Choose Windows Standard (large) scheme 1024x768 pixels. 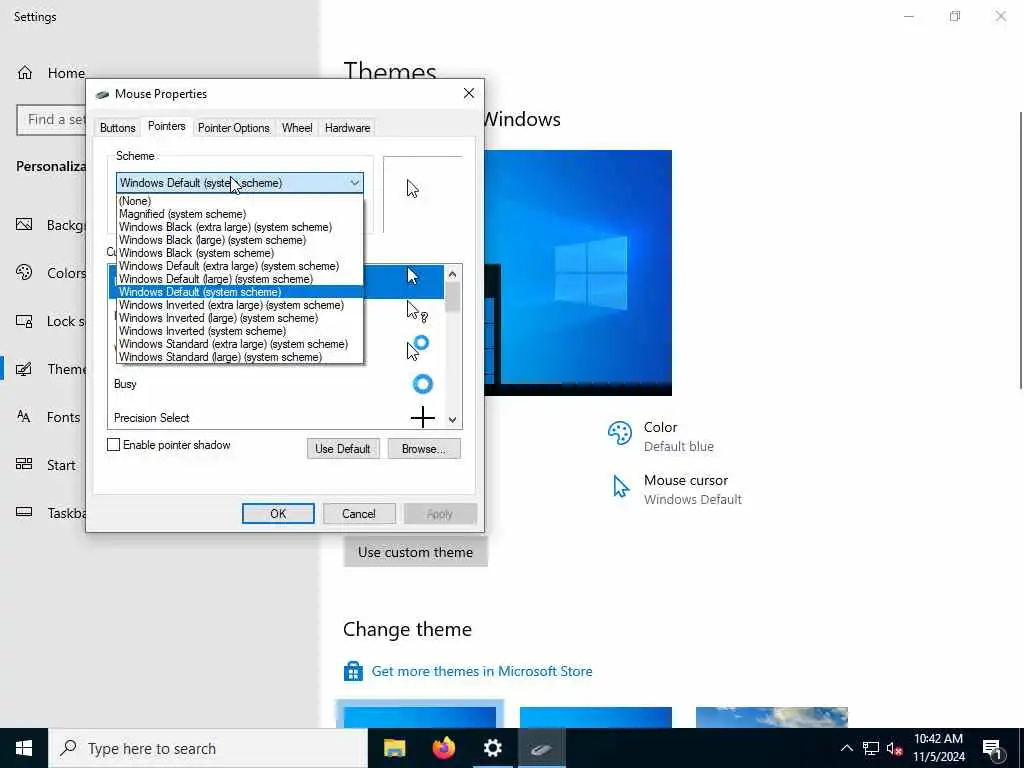tap(240, 357)
